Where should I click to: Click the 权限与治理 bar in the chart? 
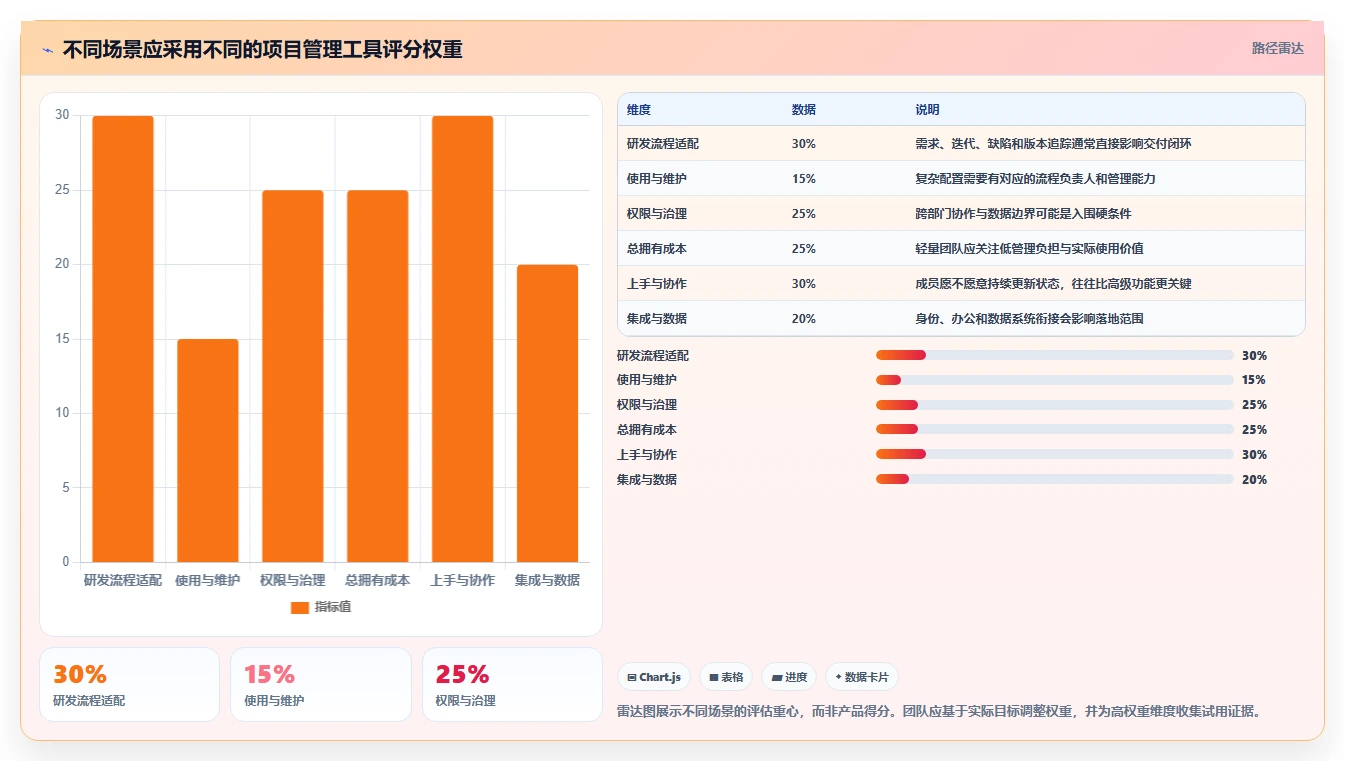[x=293, y=376]
